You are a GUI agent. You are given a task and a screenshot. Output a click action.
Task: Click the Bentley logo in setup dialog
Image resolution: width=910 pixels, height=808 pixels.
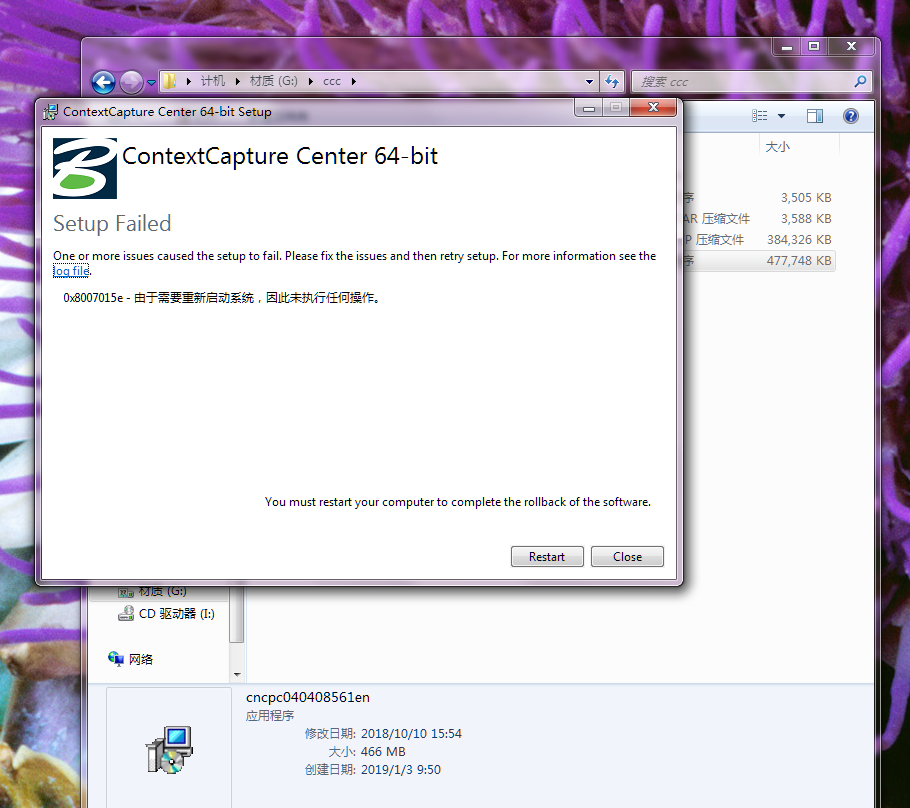point(85,168)
